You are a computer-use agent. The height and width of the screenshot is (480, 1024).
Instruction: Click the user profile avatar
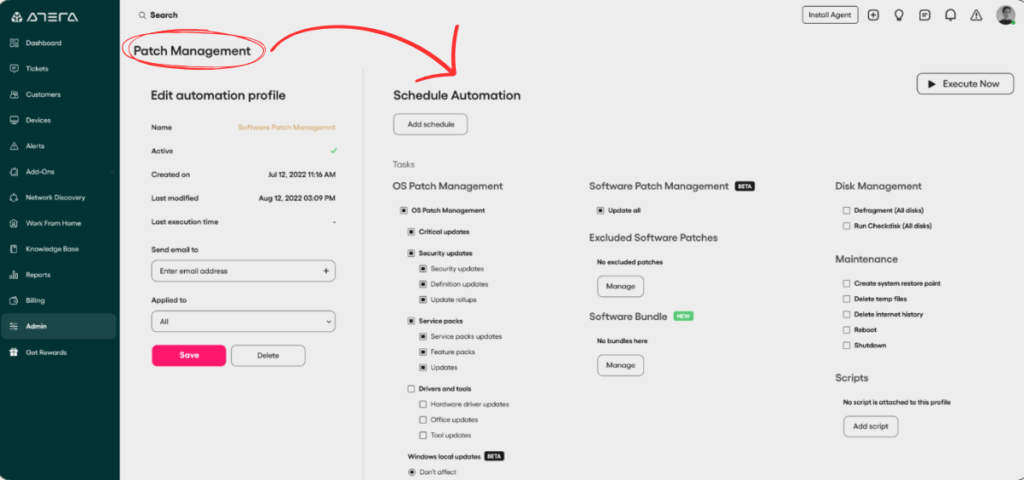click(1006, 15)
